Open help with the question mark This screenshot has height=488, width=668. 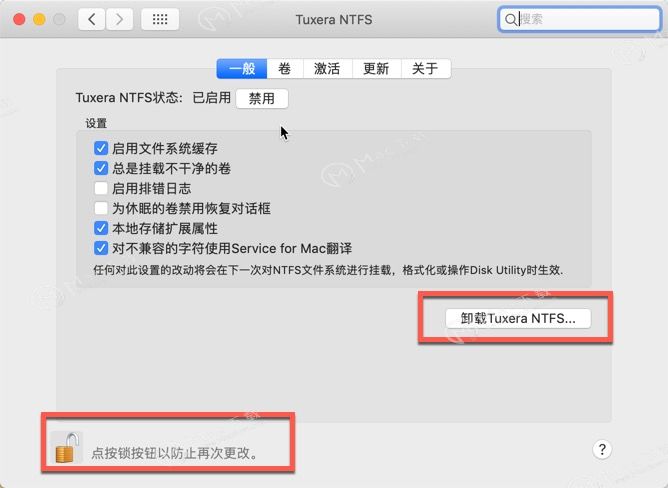click(x=602, y=449)
